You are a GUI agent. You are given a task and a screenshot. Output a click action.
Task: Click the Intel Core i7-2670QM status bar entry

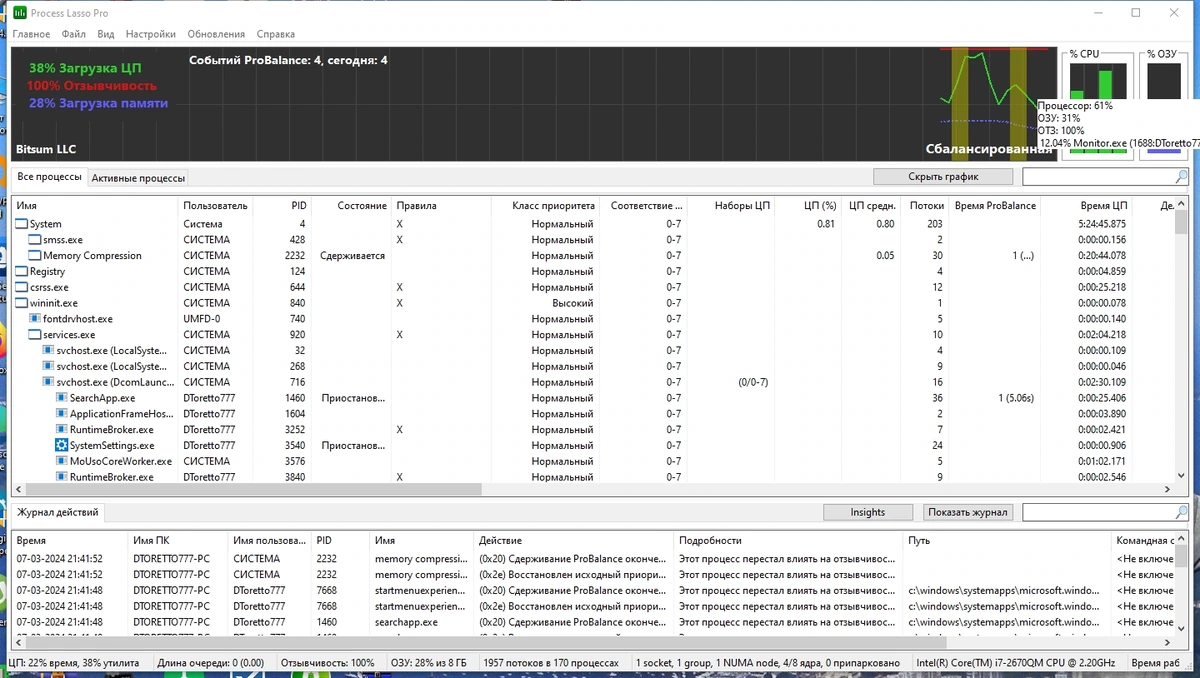(x=1016, y=662)
